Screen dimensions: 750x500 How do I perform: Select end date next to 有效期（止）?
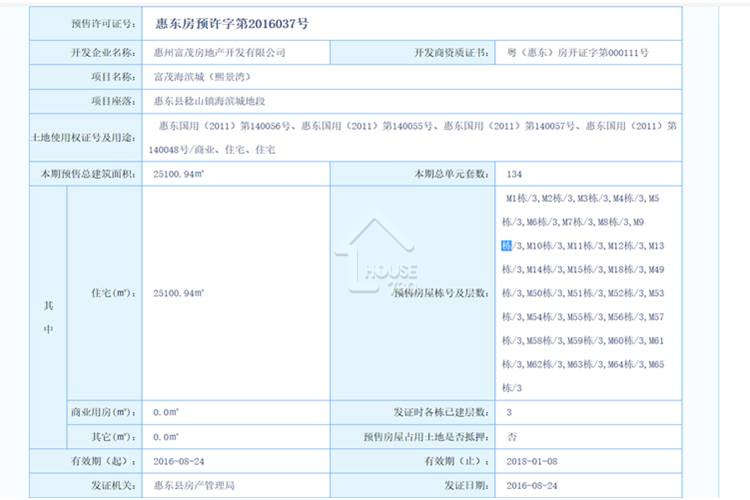[532, 461]
